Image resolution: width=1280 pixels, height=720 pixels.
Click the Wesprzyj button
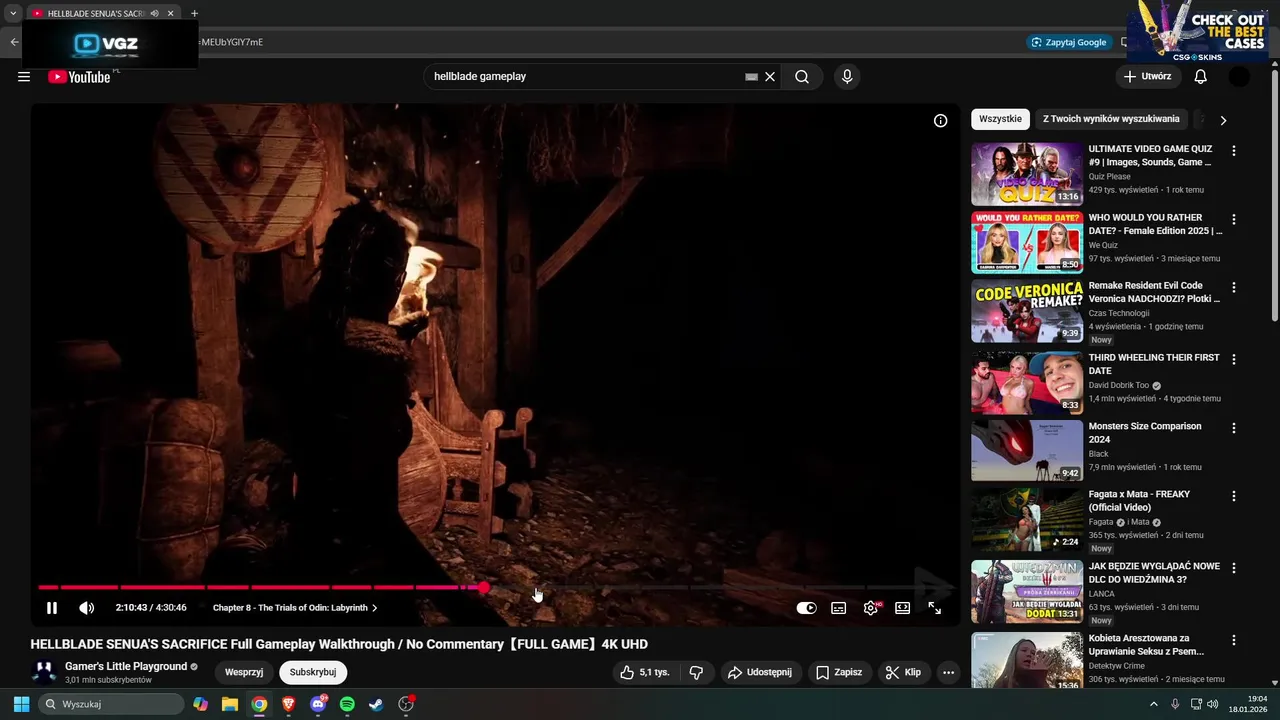(244, 672)
